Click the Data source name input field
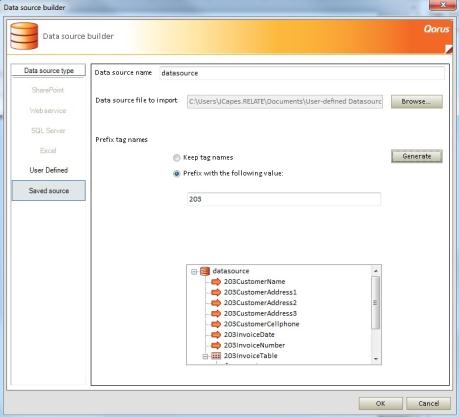The height and width of the screenshot is (417, 459). [302, 73]
